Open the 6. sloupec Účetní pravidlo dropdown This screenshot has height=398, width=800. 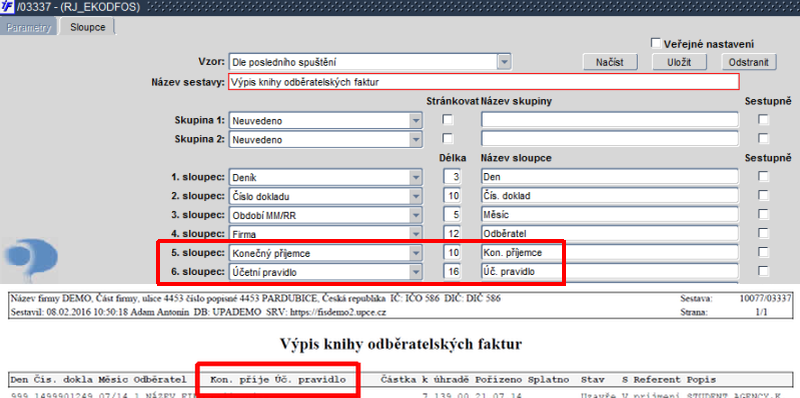[x=416, y=272]
